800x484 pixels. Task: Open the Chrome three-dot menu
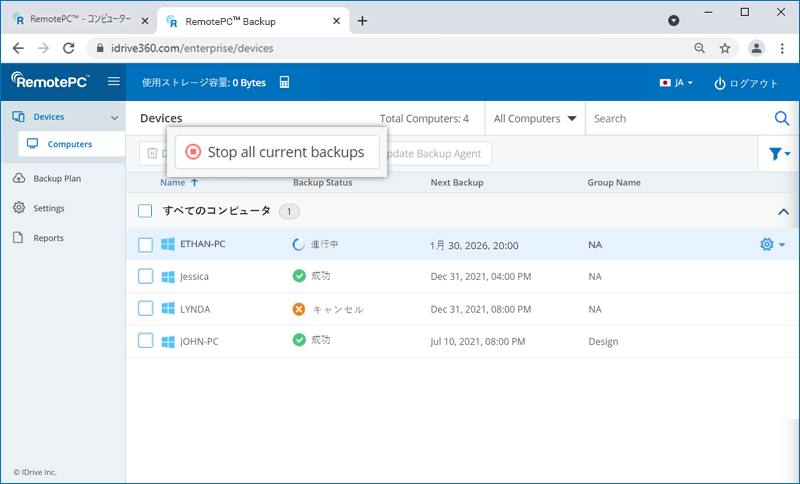pos(782,48)
